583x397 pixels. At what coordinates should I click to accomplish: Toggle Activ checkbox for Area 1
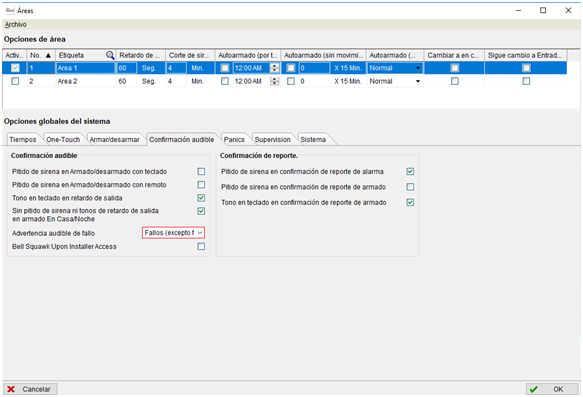tap(15, 68)
